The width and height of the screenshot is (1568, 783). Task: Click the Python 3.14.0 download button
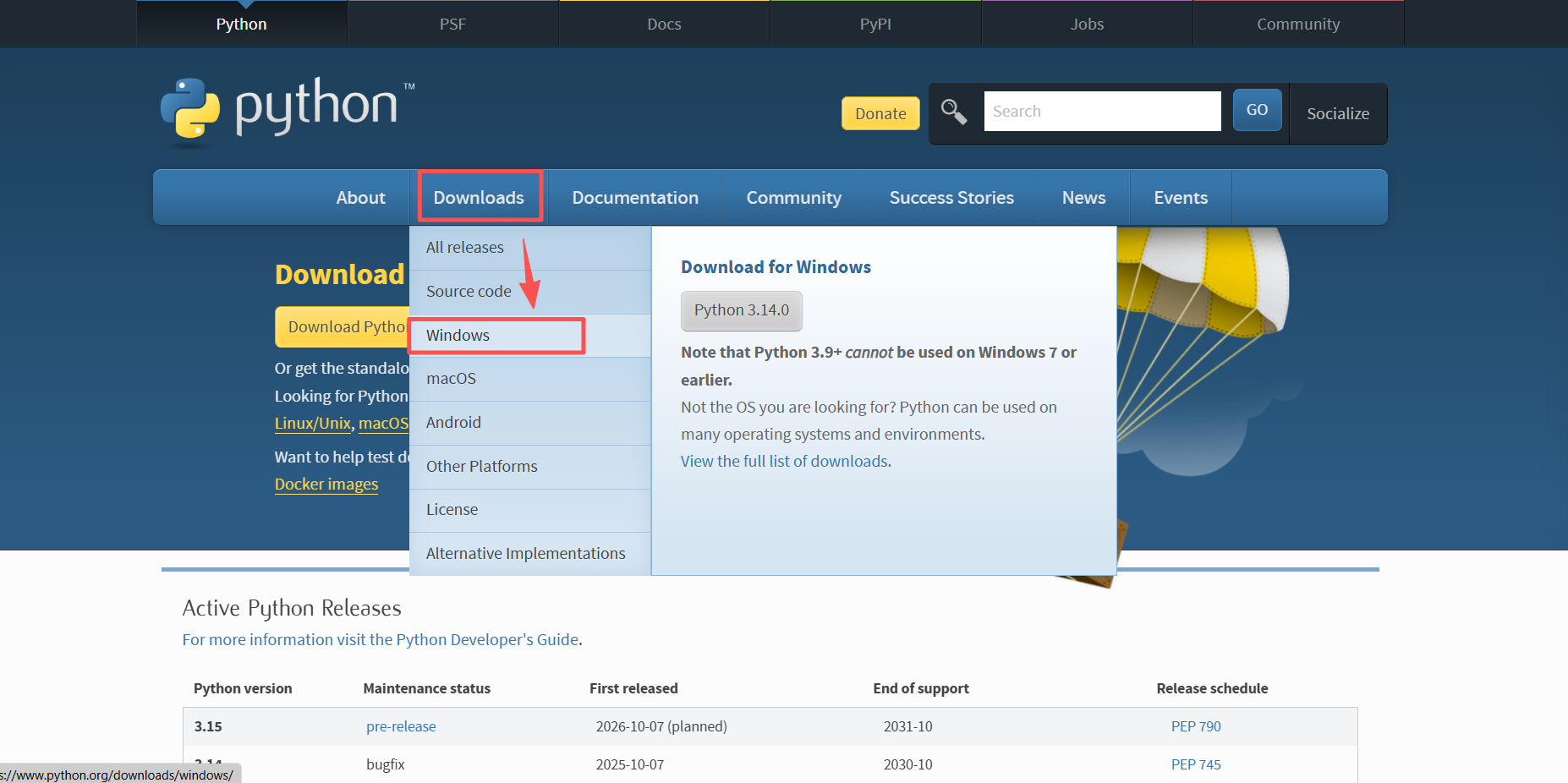point(742,310)
